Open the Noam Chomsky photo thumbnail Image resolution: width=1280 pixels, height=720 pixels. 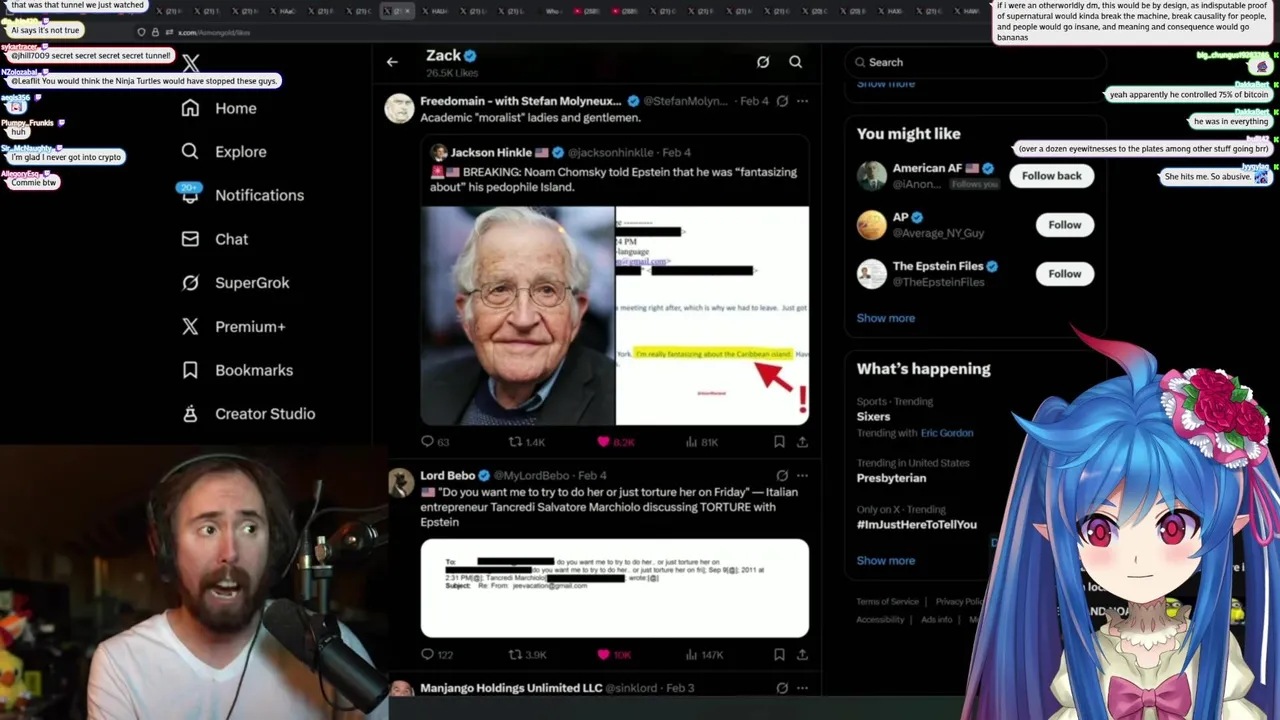click(x=517, y=316)
